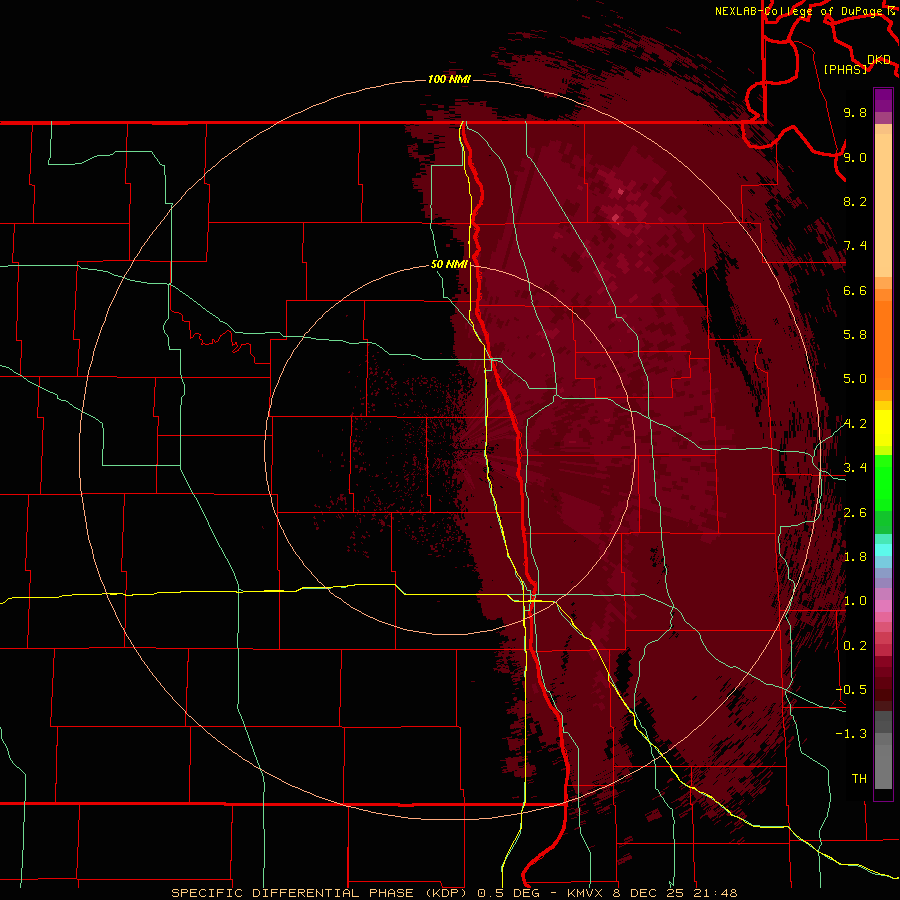The height and width of the screenshot is (900, 900).
Task: Click the -1.3 color scale value
Action: pyautogui.click(x=851, y=734)
